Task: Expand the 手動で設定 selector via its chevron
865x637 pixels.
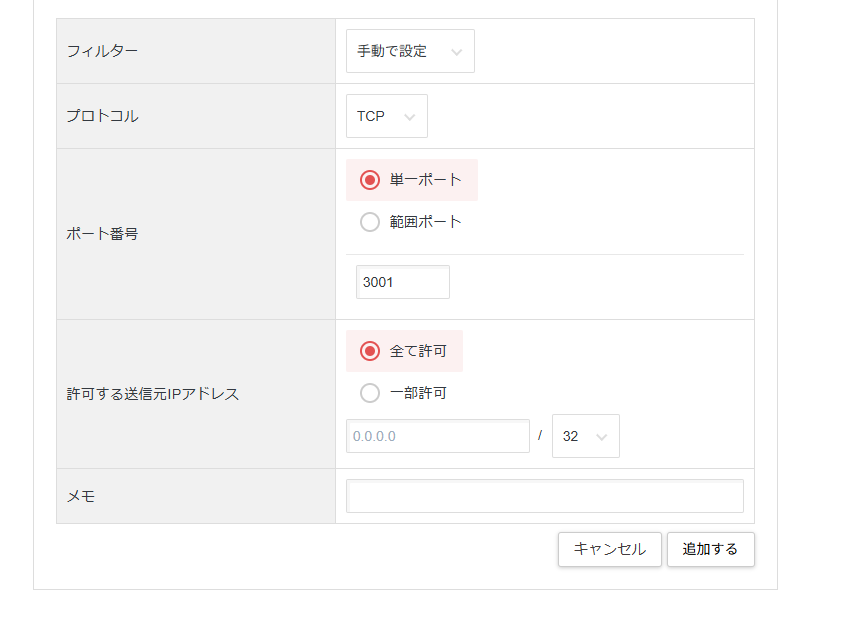Action: [x=459, y=50]
